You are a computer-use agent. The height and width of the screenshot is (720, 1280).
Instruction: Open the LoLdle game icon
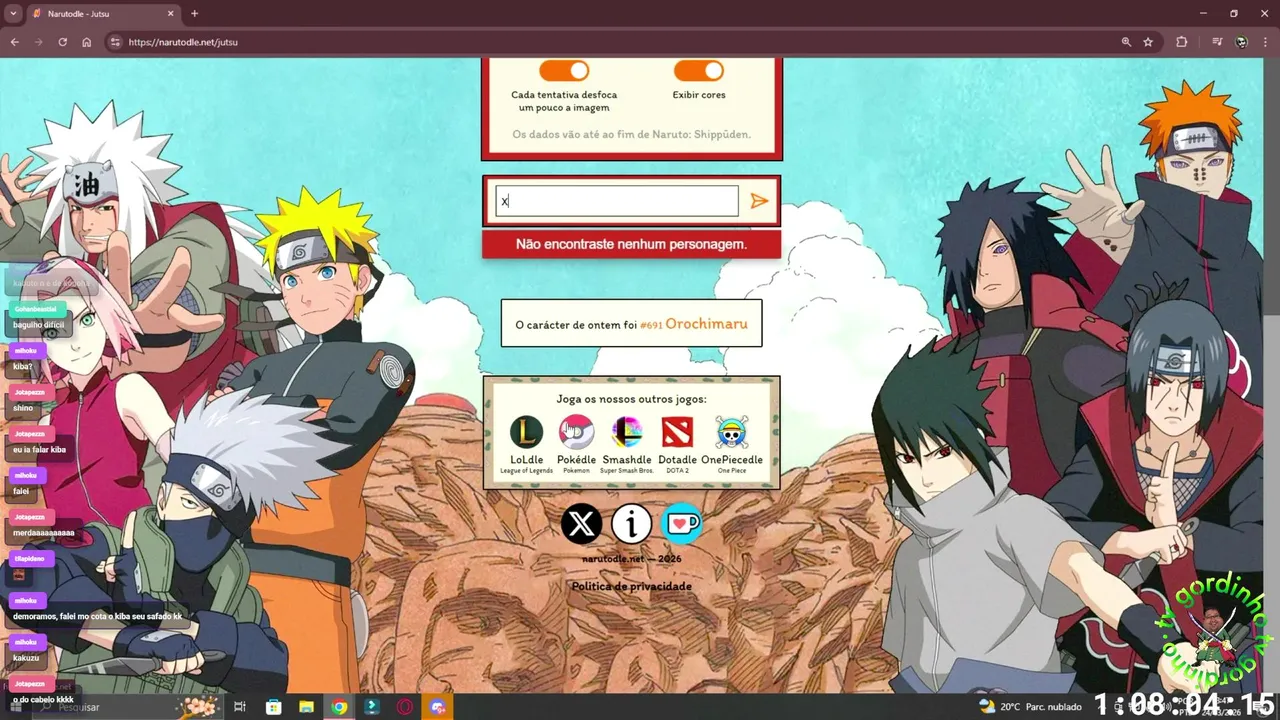click(x=526, y=432)
